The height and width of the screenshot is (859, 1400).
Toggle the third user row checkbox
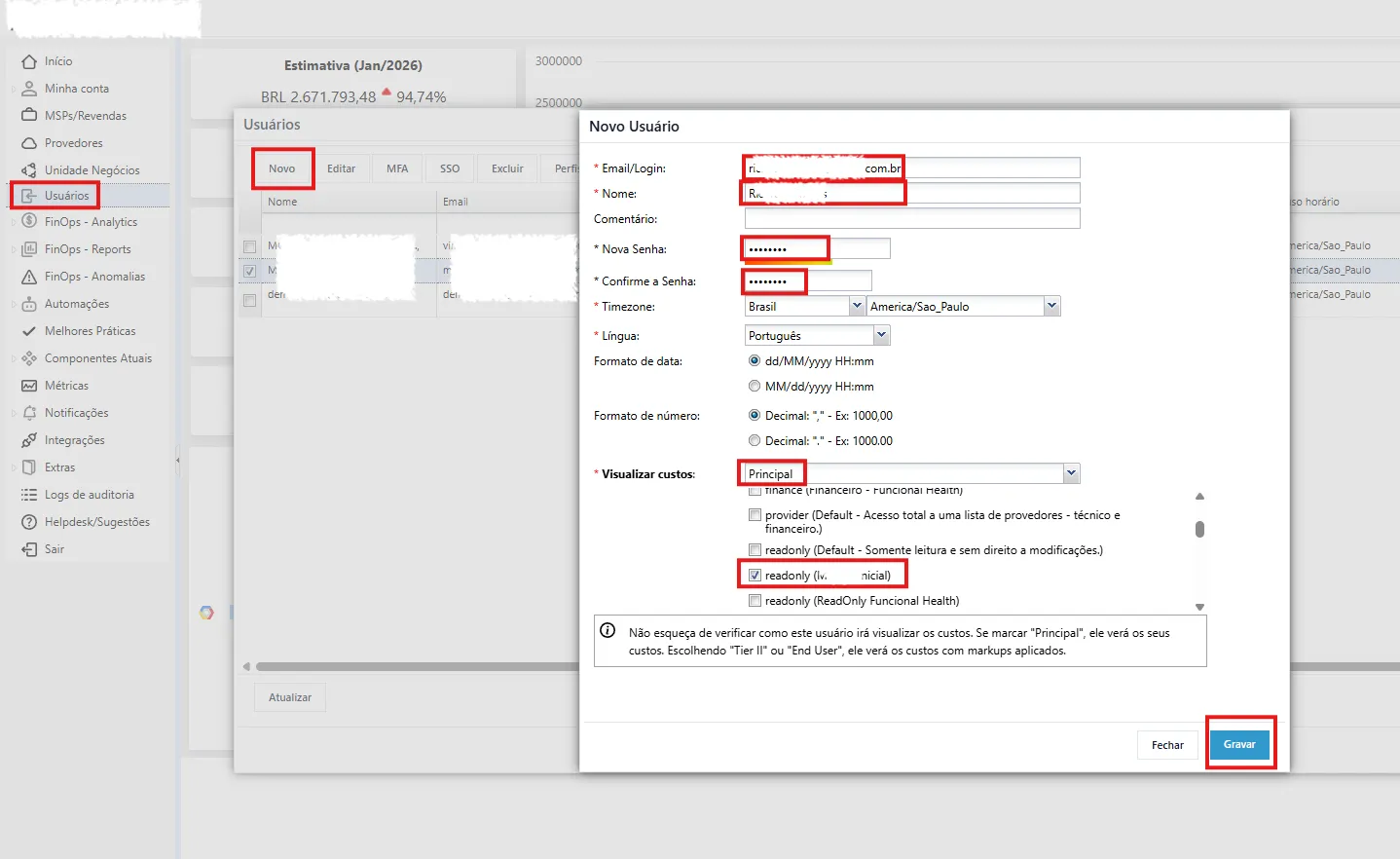pyautogui.click(x=250, y=300)
